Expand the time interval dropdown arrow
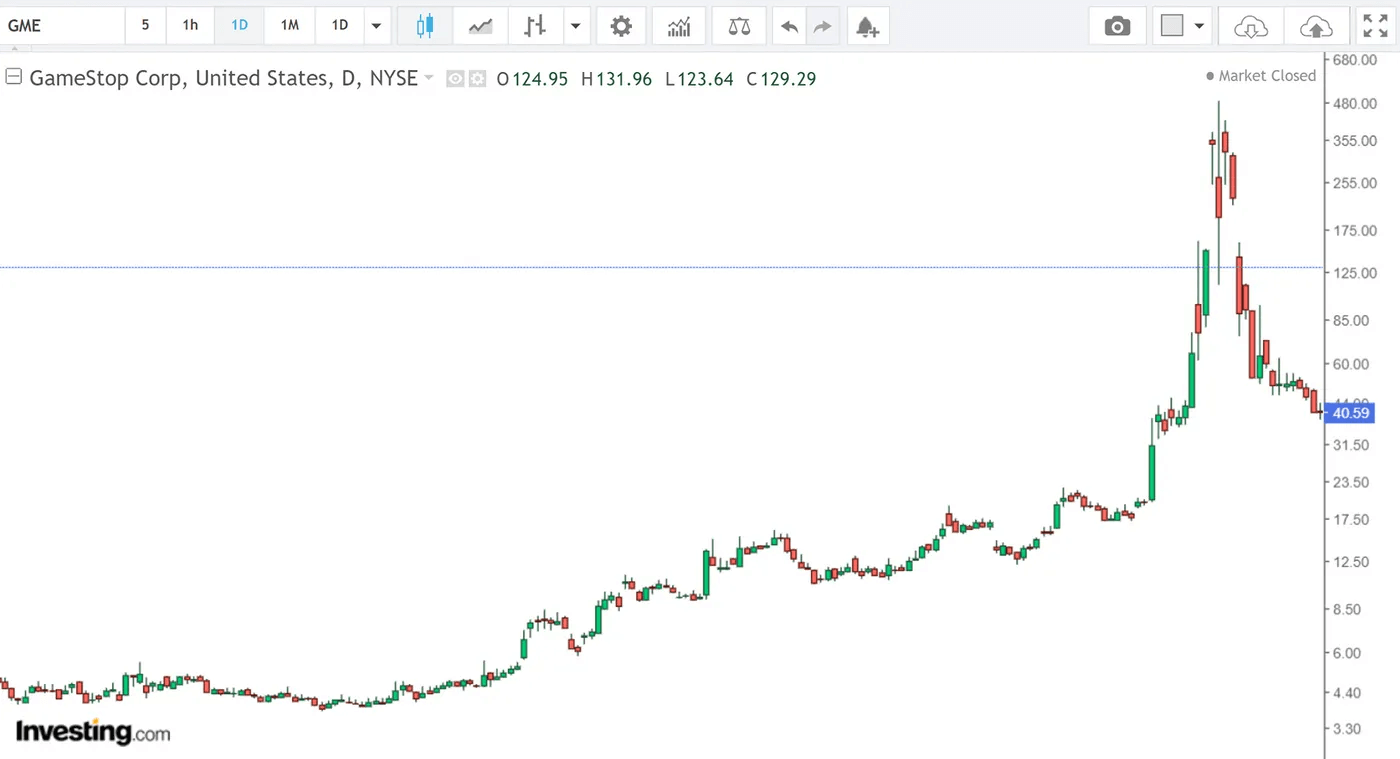 [376, 26]
